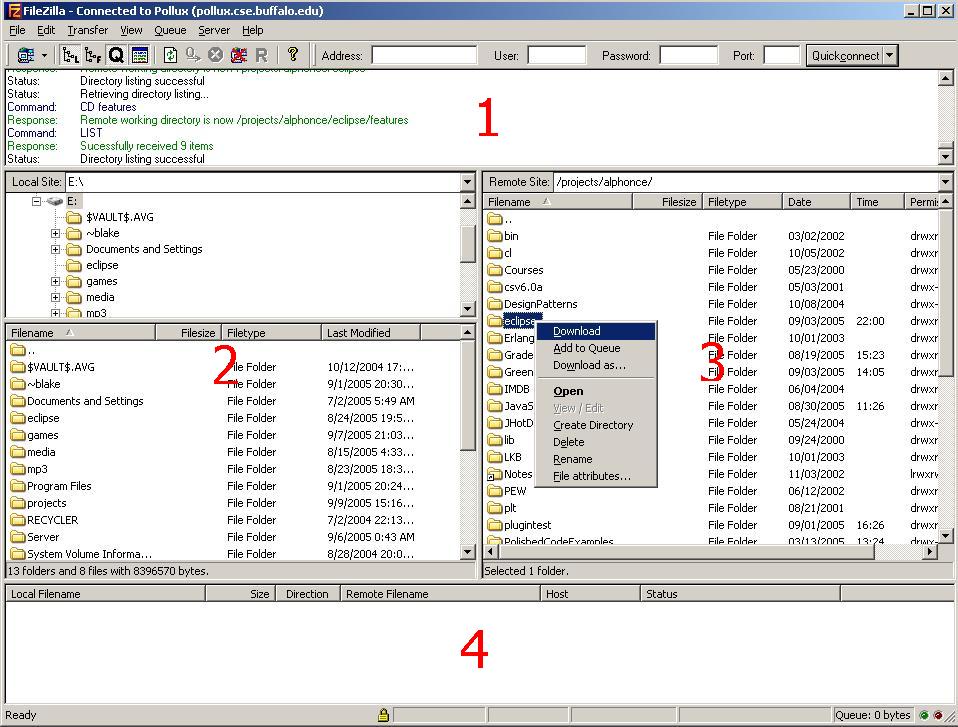Expand the Documents and Settings tree node
This screenshot has width=958, height=727.
click(x=56, y=249)
